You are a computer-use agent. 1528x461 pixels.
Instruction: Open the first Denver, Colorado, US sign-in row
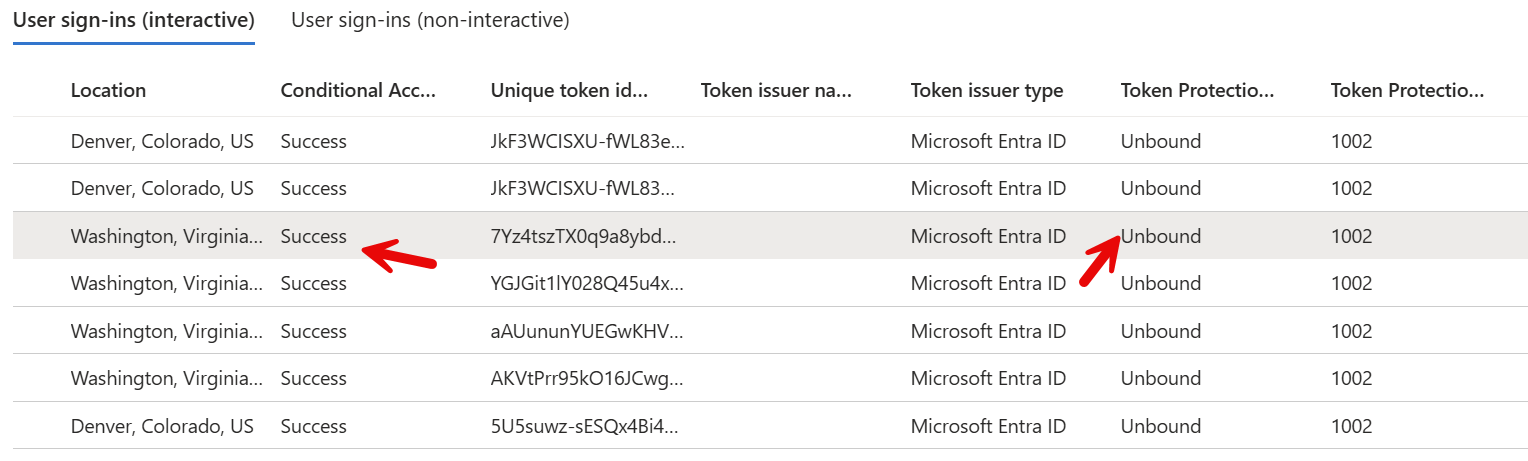coord(770,141)
